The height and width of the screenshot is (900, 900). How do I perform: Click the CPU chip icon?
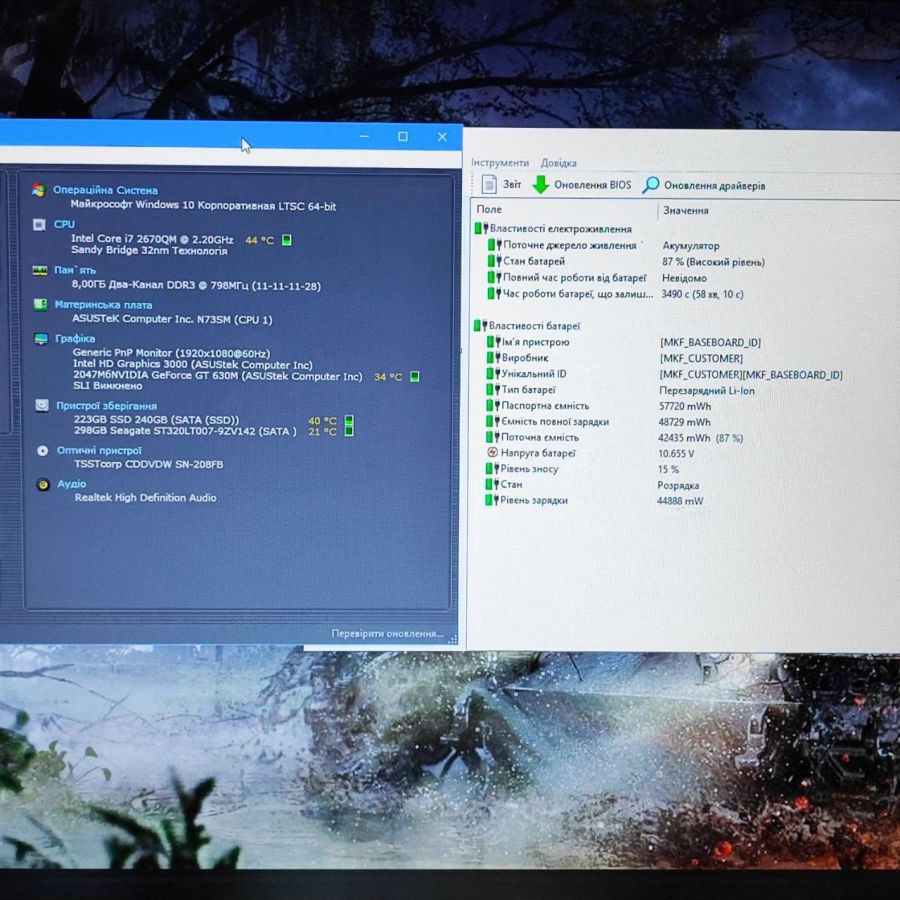[39, 224]
